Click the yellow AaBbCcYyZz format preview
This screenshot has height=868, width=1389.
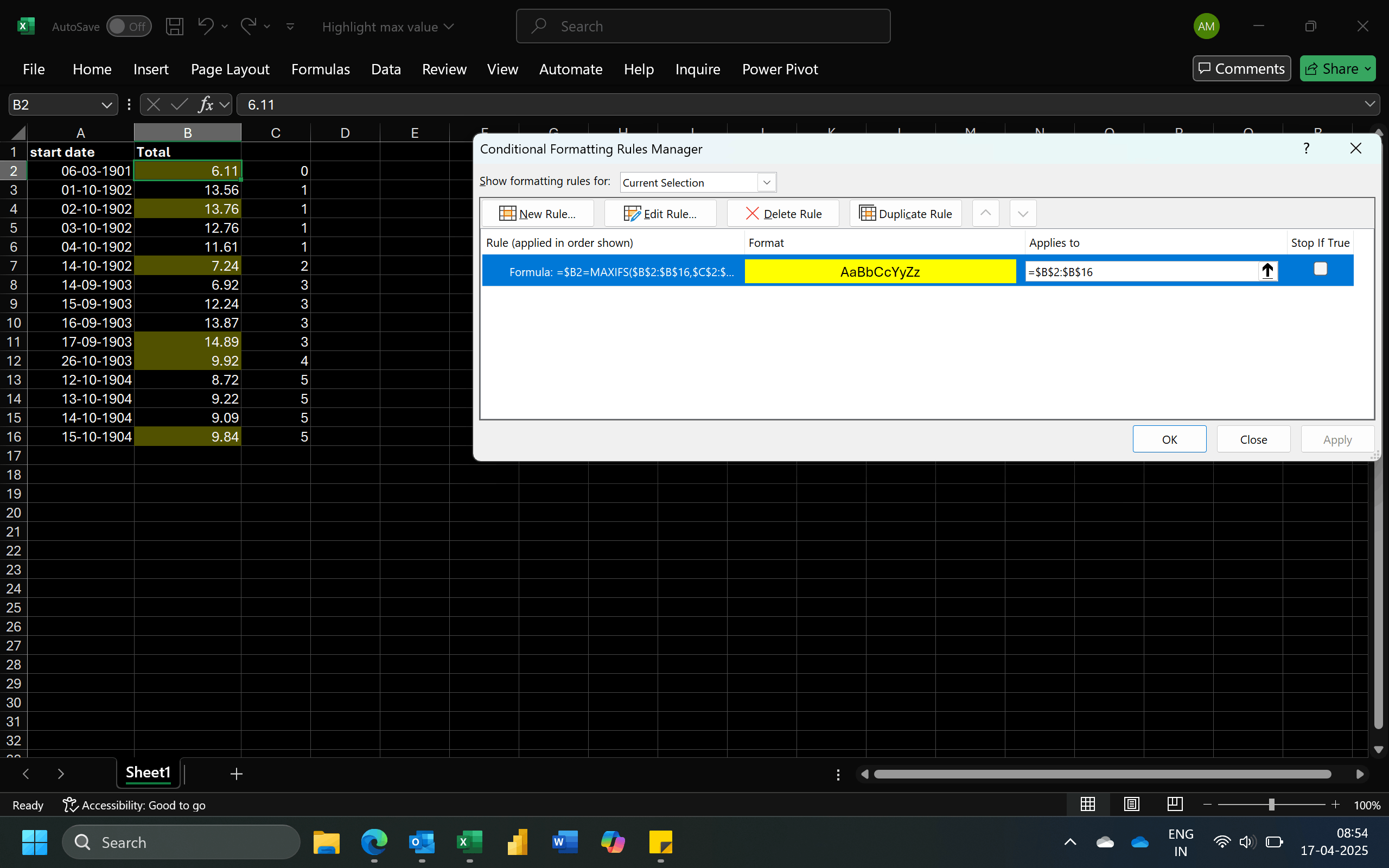click(x=880, y=272)
